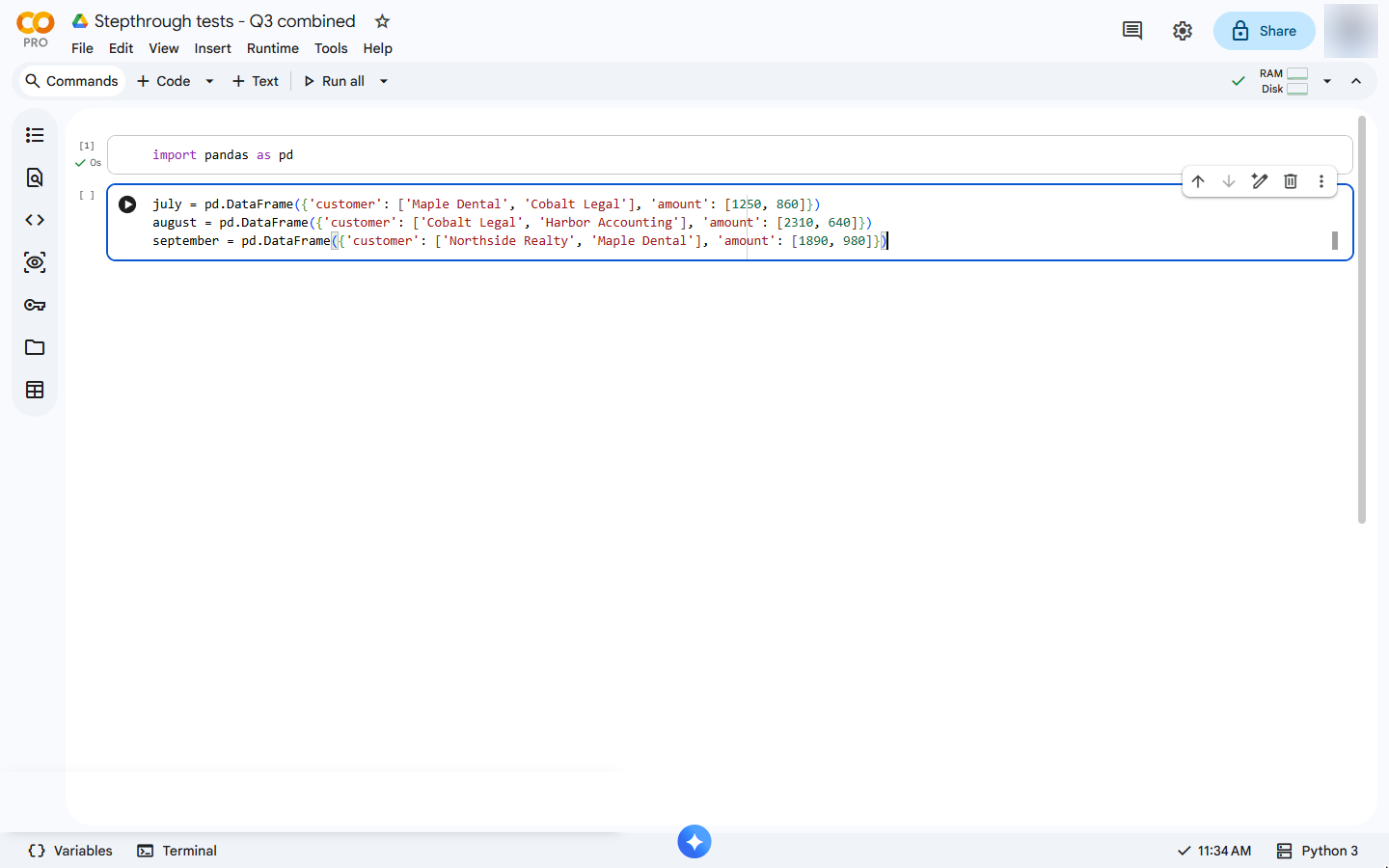Viewport: 1389px width, 868px height.
Task: Launch the Gemini sparkle button
Action: pyautogui.click(x=694, y=842)
